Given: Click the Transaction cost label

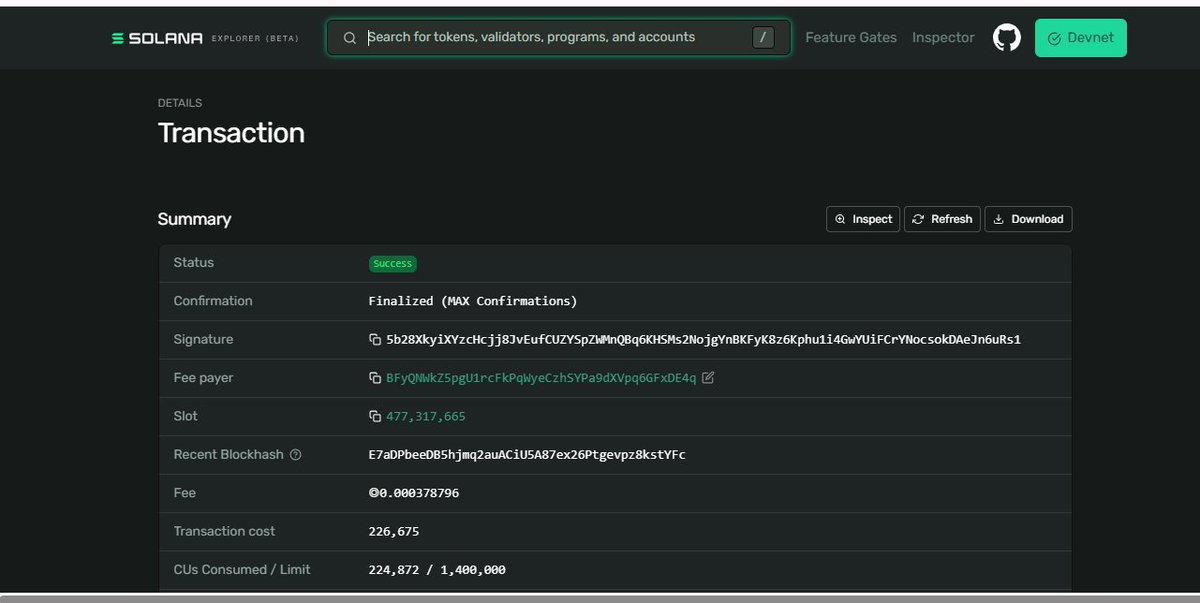Looking at the screenshot, I should click(224, 531).
